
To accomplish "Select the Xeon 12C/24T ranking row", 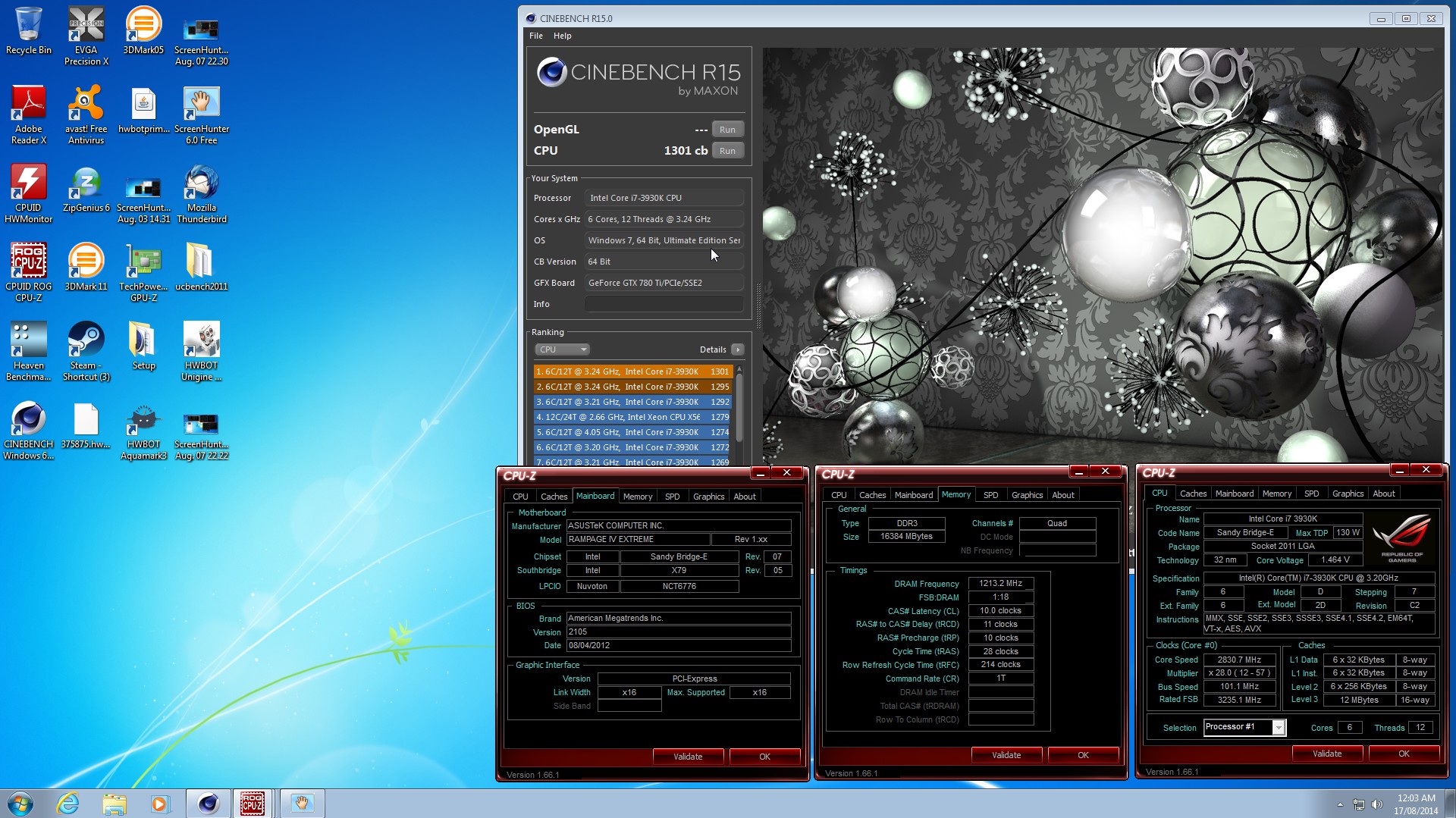I will pyautogui.click(x=632, y=417).
